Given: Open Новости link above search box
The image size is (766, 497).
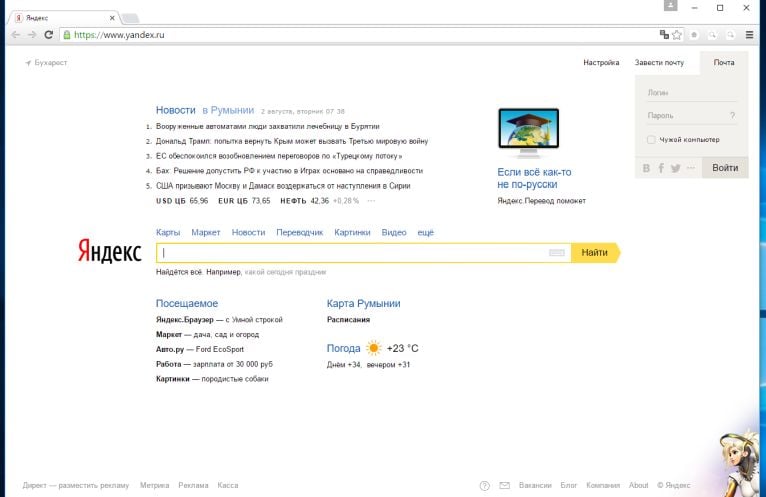Looking at the screenshot, I should point(248,233).
